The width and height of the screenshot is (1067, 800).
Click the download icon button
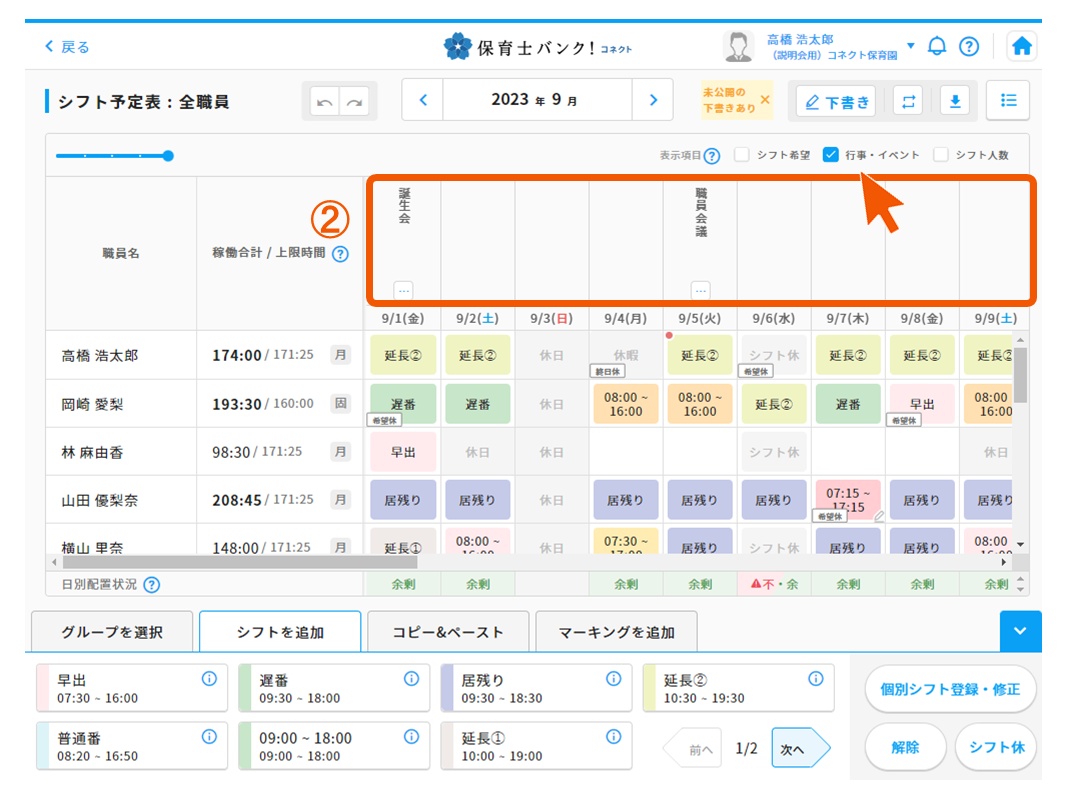pos(954,101)
